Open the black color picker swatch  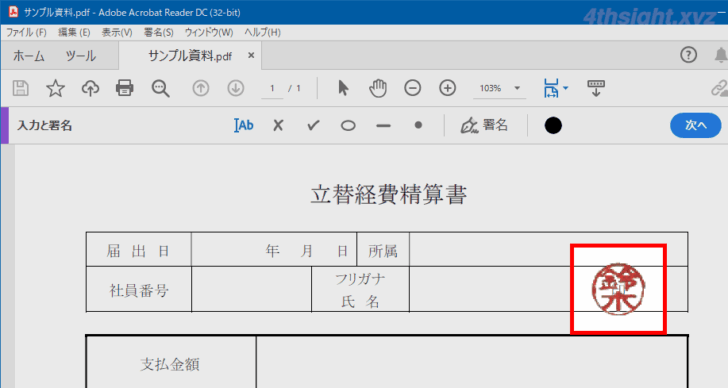coord(552,125)
